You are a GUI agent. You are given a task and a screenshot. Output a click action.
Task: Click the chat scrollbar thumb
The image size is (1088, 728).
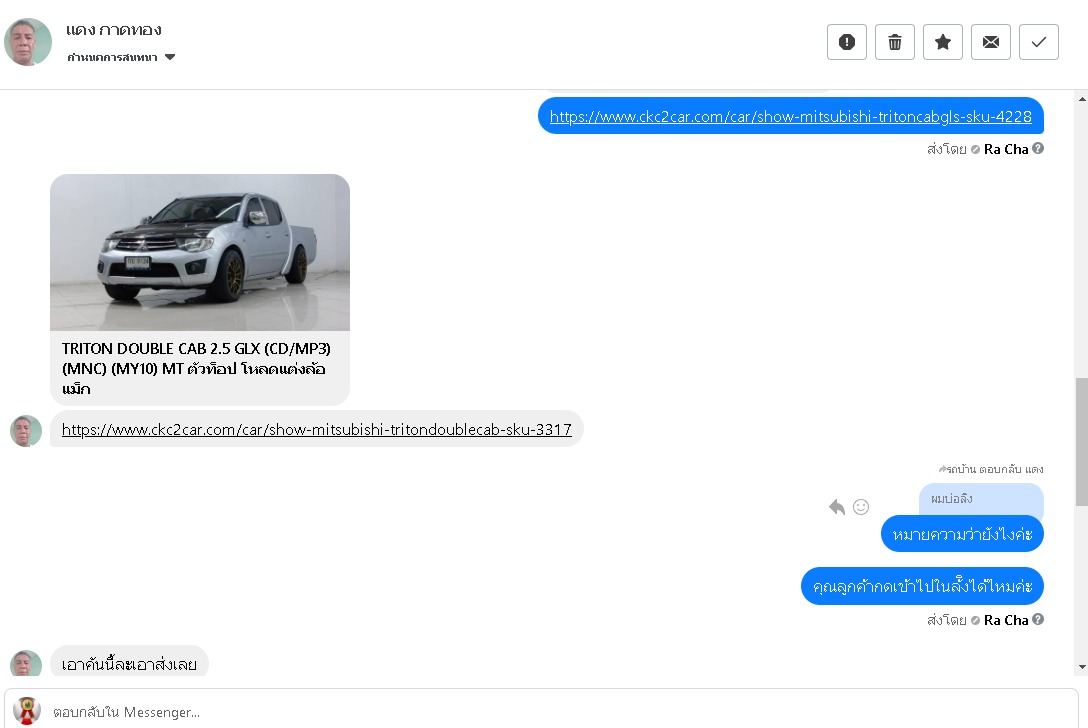click(x=1082, y=442)
